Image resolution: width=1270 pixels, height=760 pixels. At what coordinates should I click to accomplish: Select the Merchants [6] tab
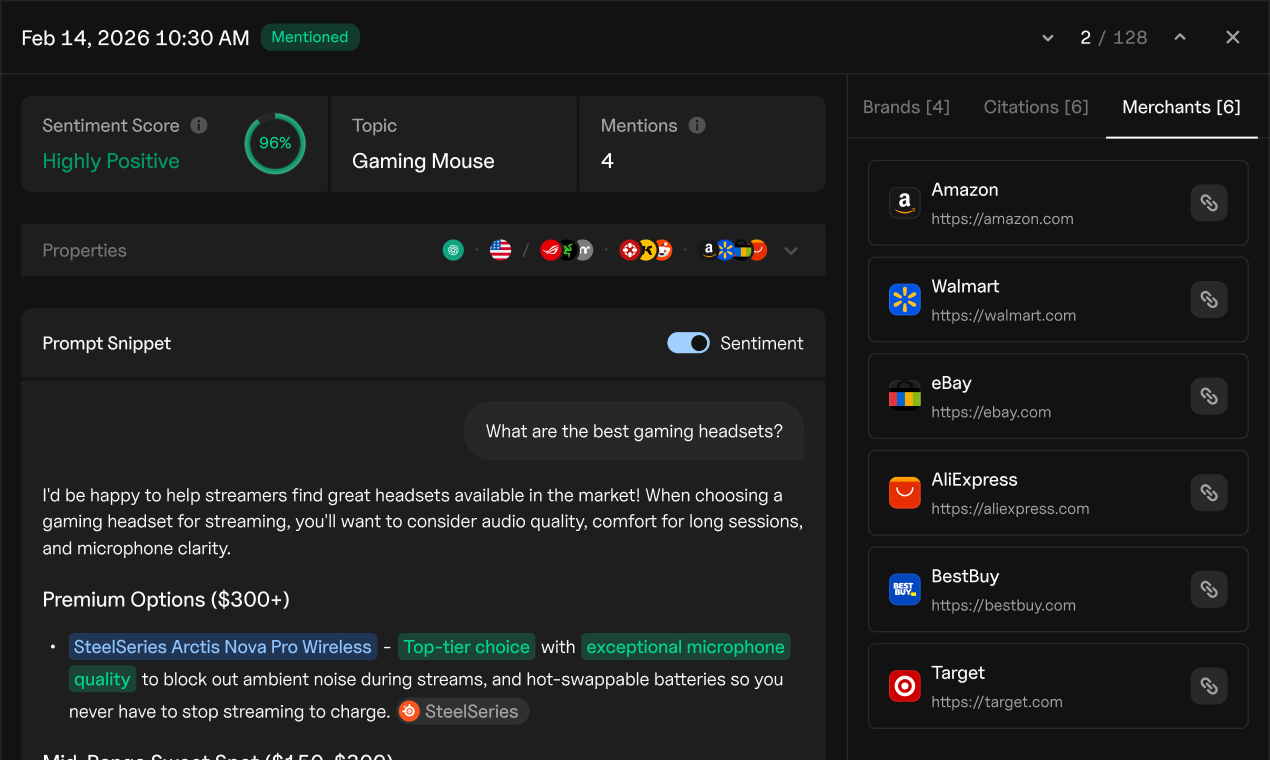coord(1181,107)
